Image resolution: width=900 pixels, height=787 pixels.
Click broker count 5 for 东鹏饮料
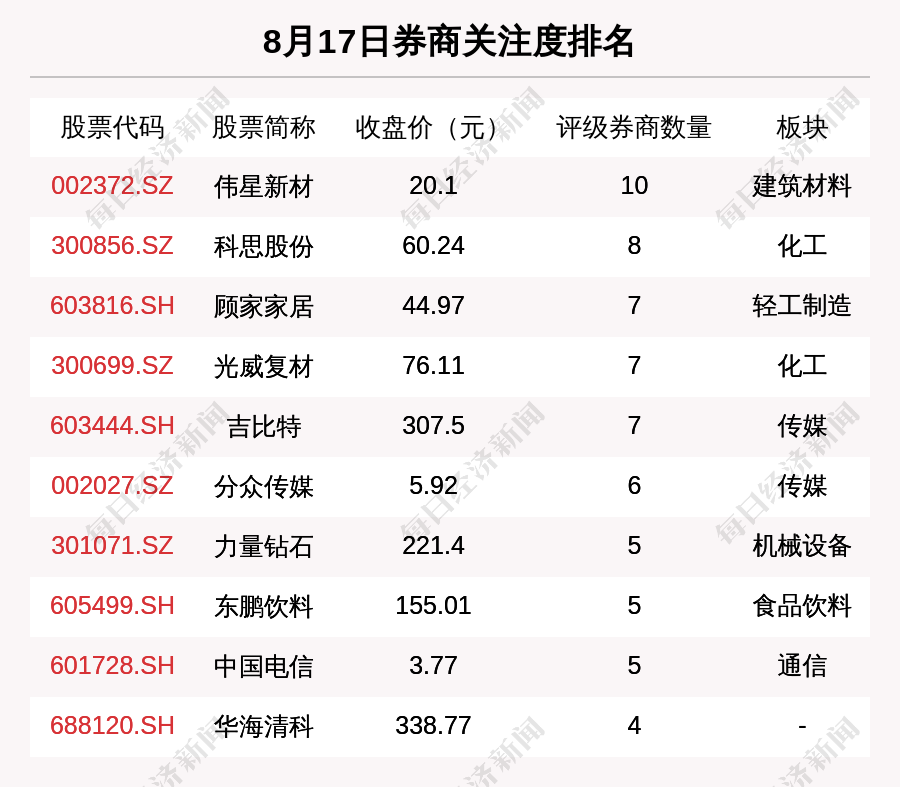[634, 606]
